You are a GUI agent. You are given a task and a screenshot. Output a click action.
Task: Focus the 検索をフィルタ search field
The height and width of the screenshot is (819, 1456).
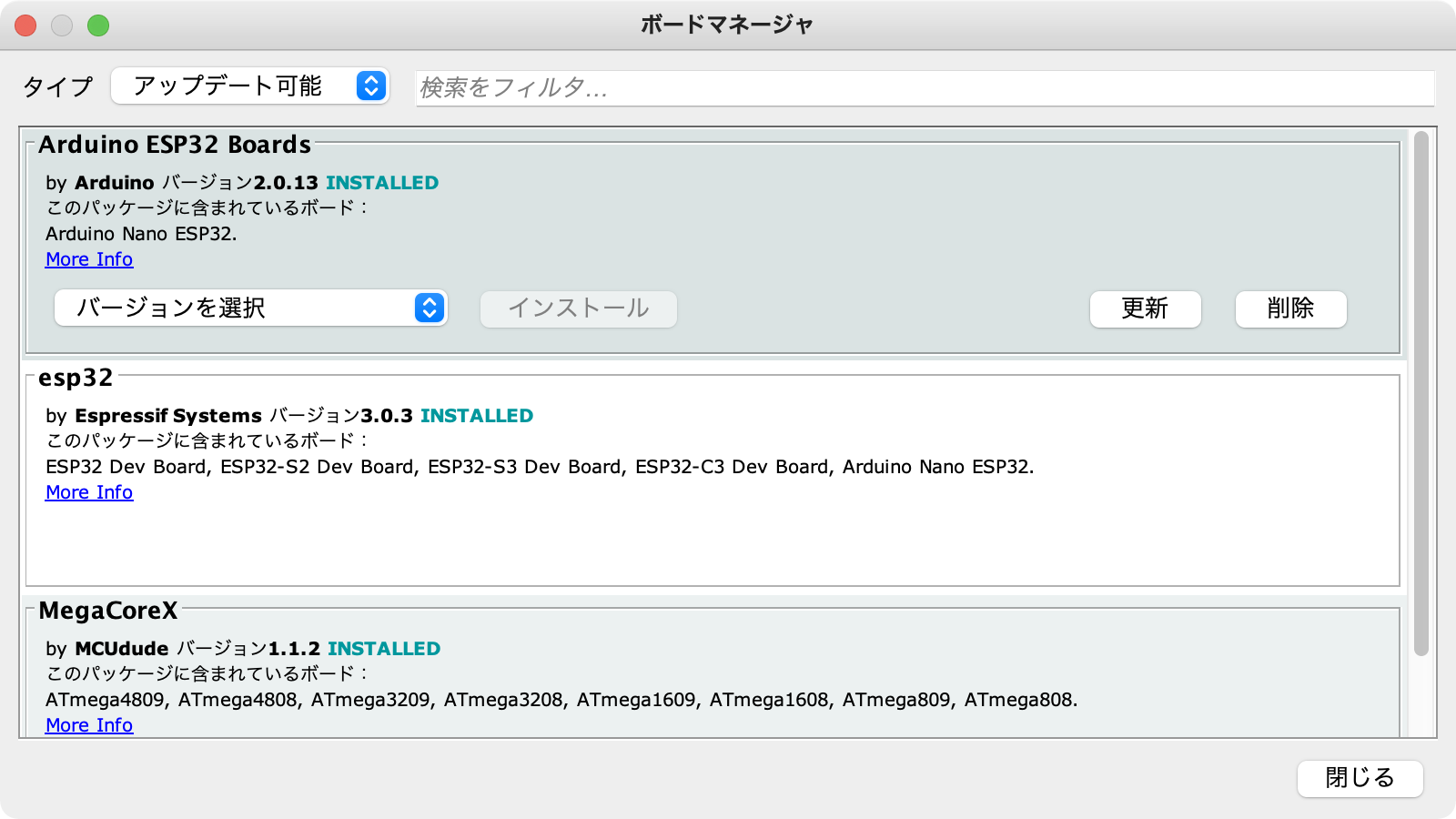(x=925, y=87)
